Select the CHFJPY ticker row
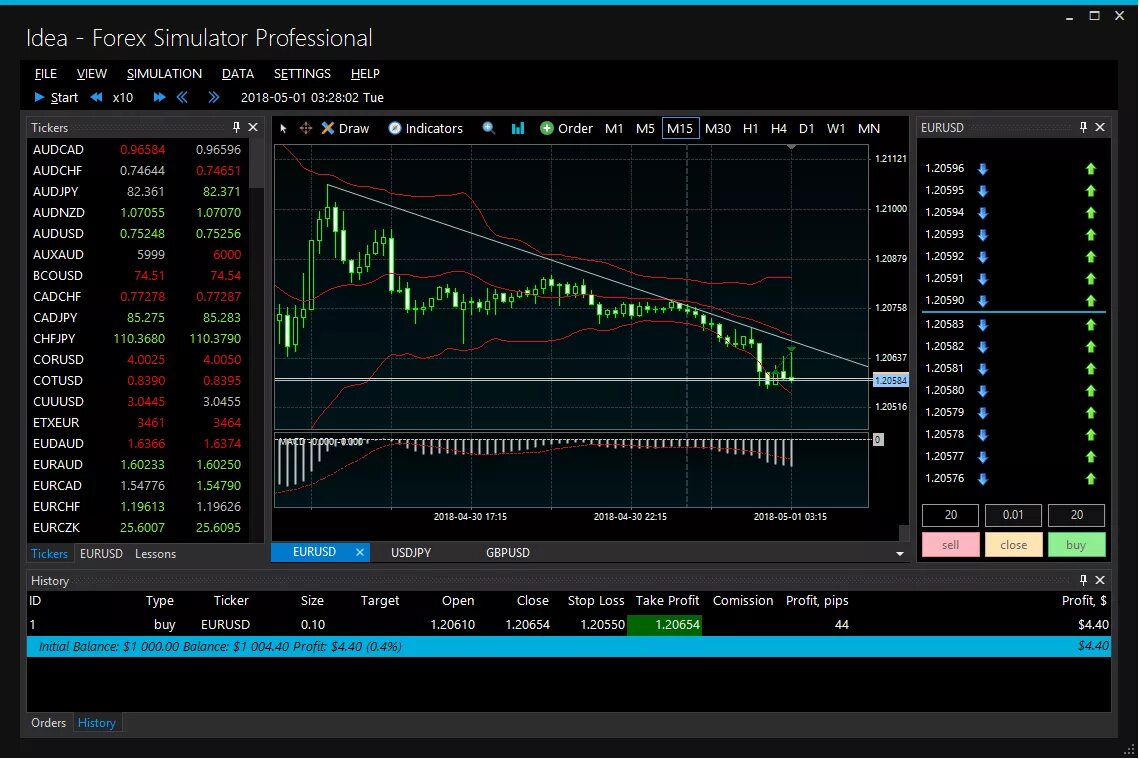The height and width of the screenshot is (759, 1139). [x=138, y=338]
